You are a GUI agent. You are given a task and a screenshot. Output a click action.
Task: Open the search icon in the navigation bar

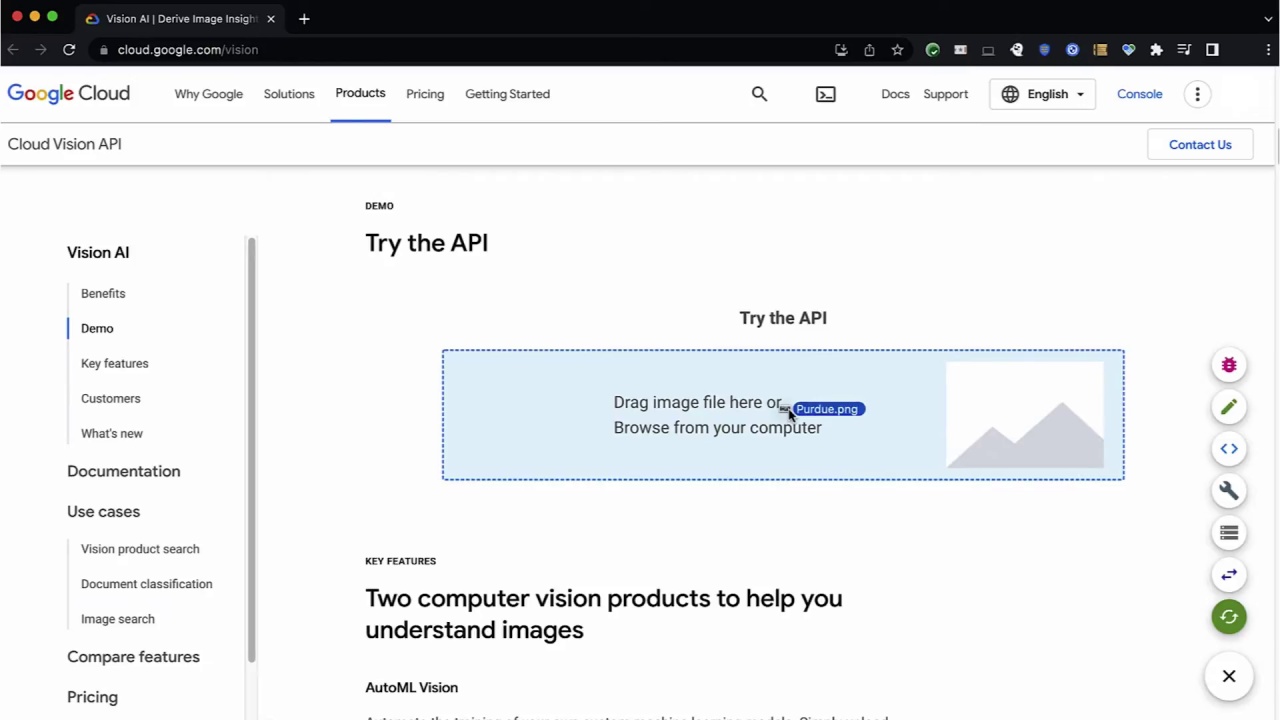(759, 93)
